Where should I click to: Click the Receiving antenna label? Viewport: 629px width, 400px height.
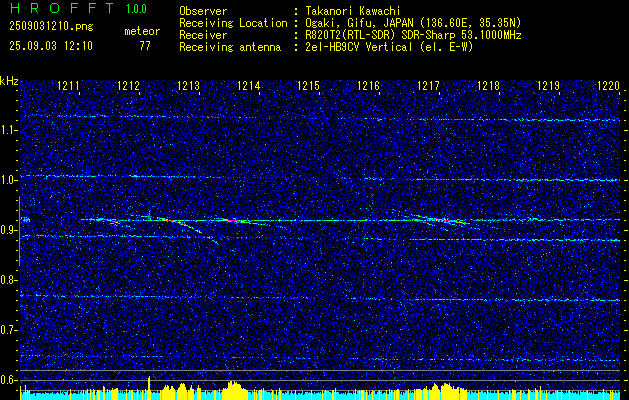tap(230, 47)
